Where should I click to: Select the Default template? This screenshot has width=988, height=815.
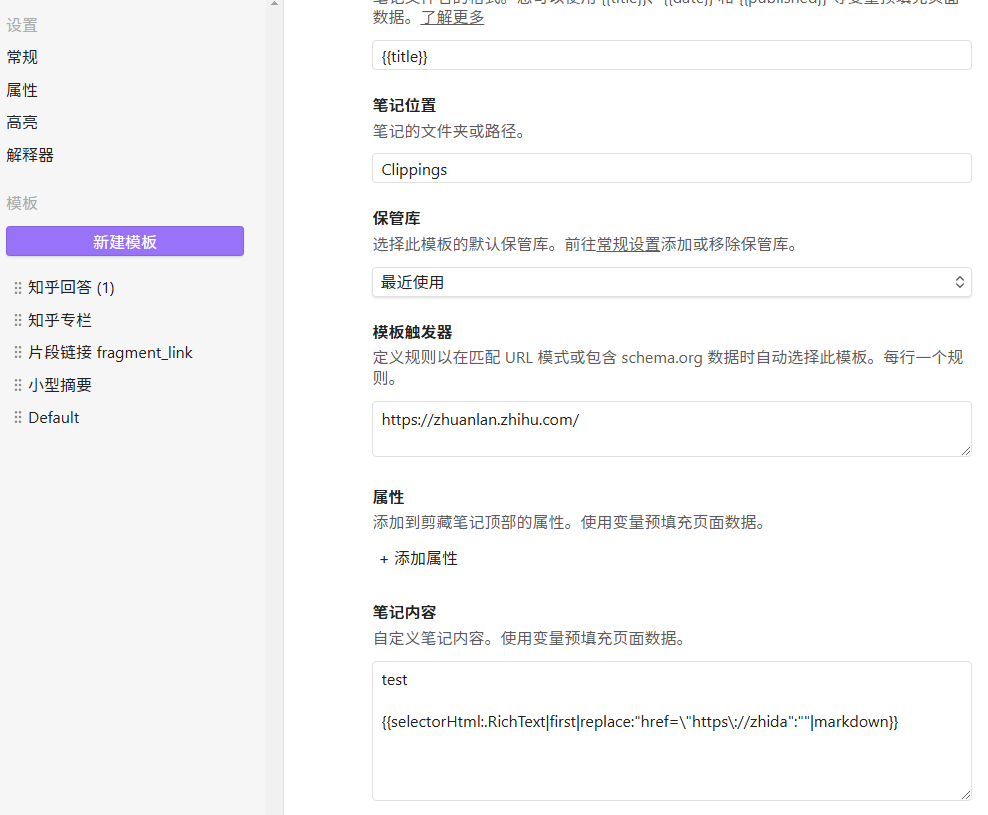coord(54,418)
